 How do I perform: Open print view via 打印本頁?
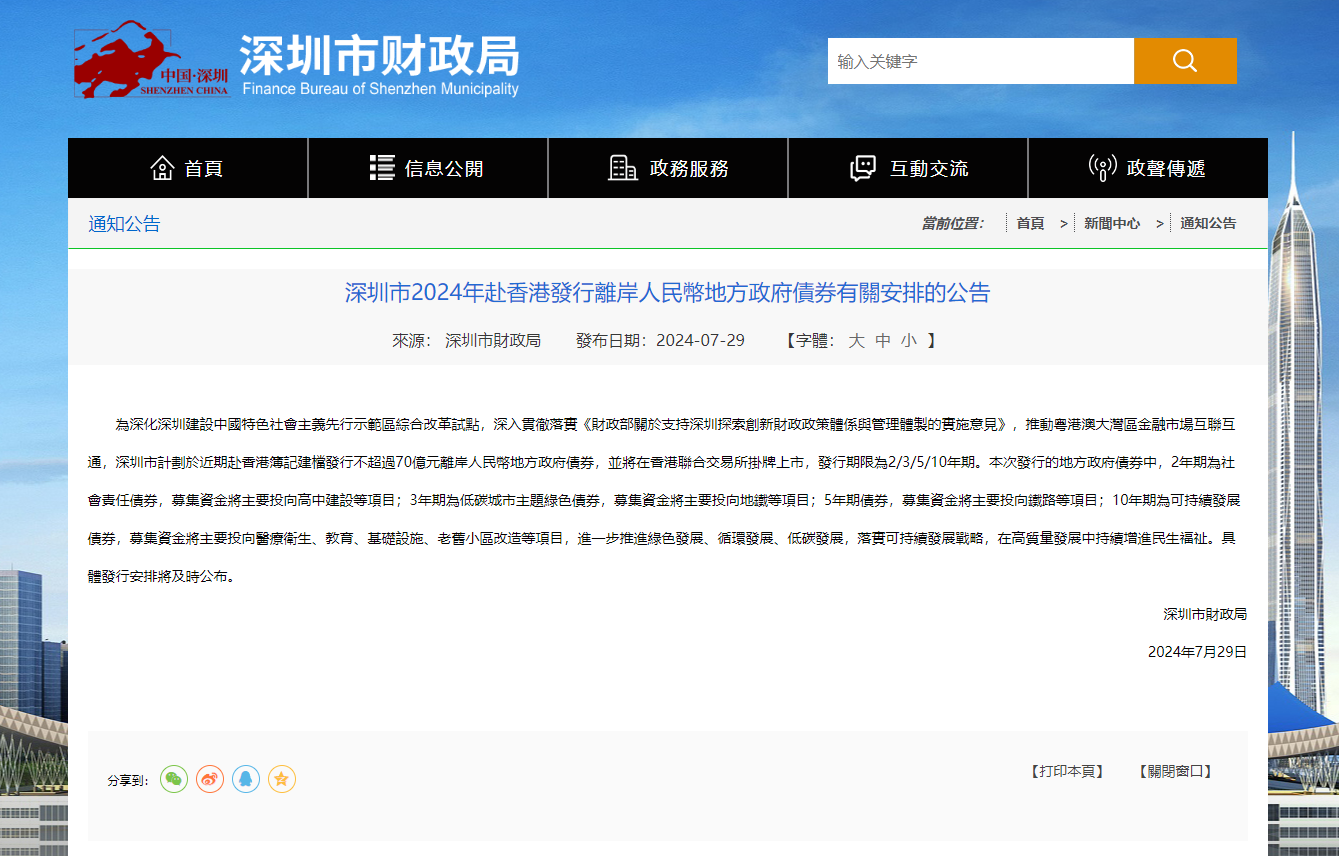[x=1065, y=771]
